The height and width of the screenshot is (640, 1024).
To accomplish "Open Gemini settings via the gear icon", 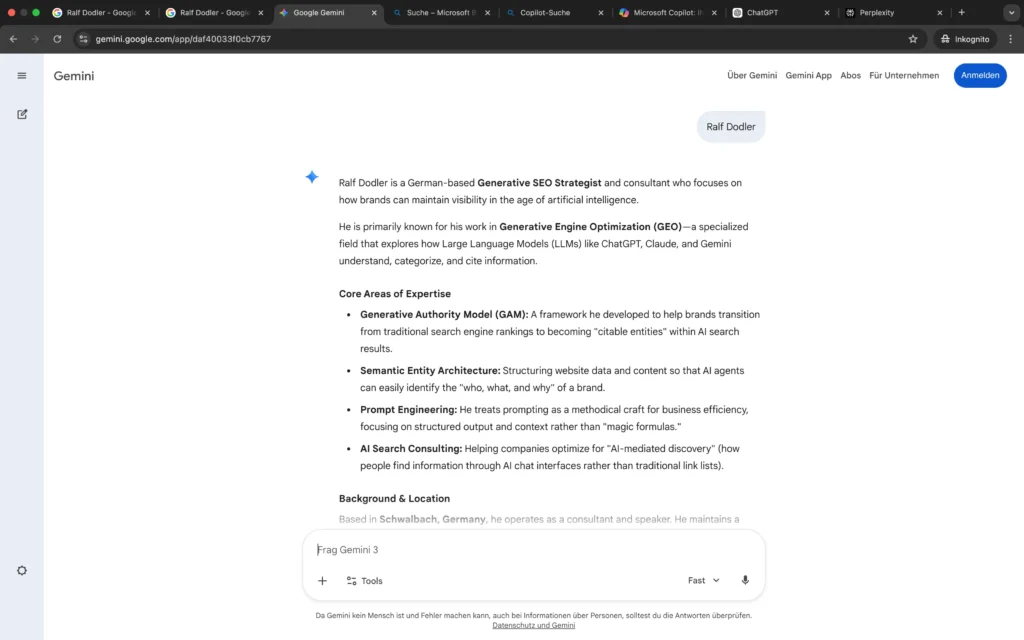I will (21, 570).
